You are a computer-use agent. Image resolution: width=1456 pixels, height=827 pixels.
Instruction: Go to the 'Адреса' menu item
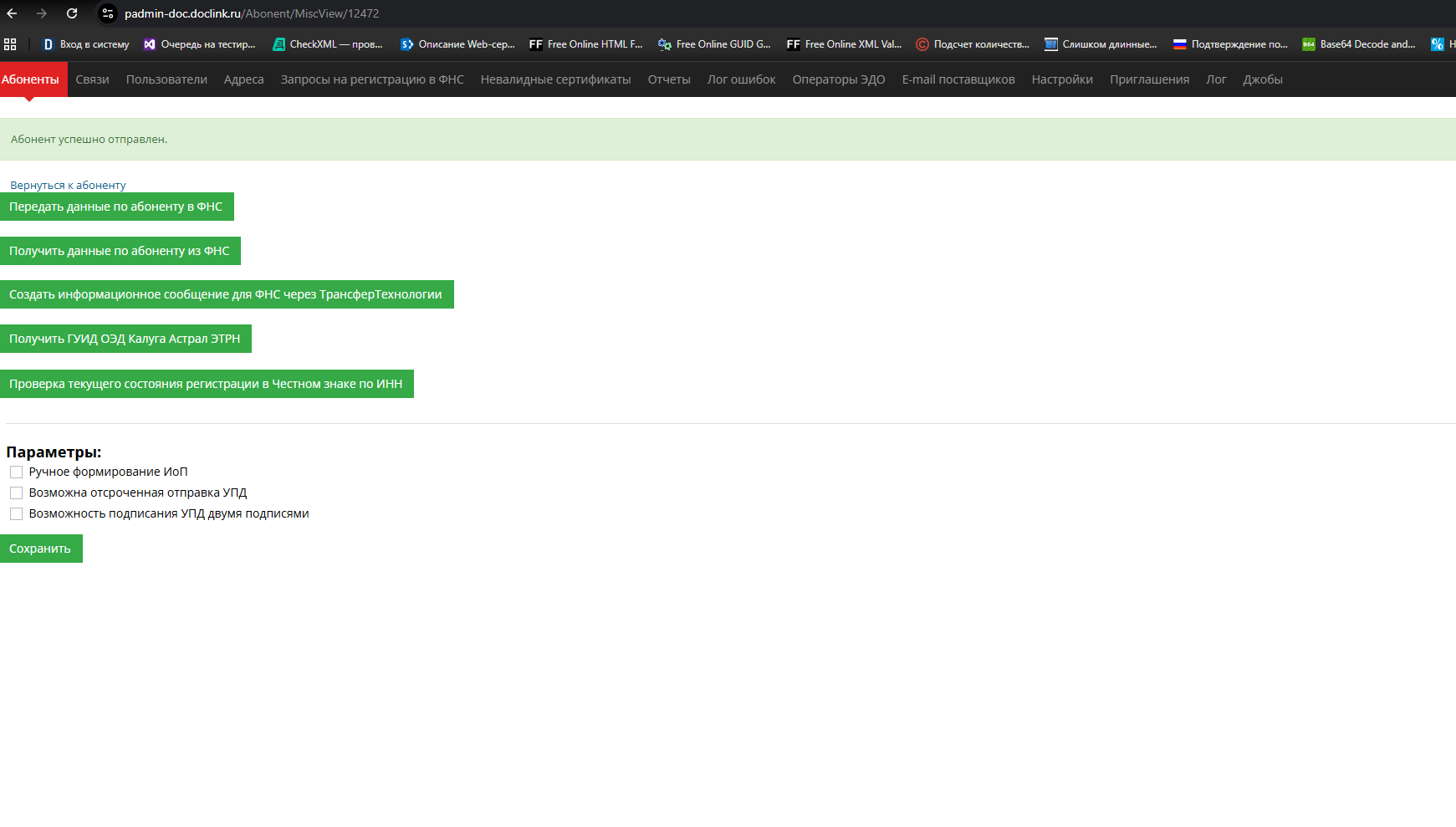point(243,79)
